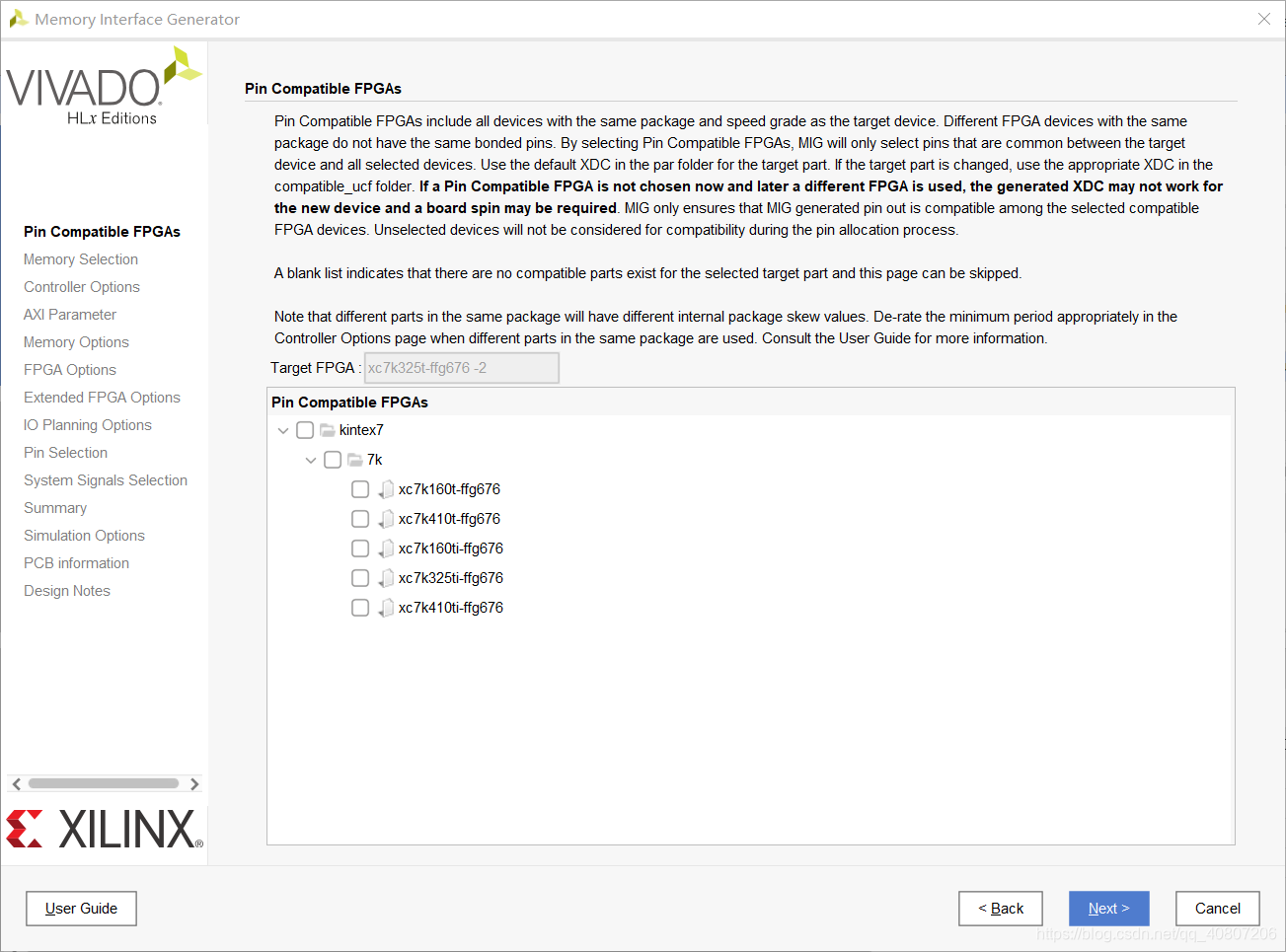
Task: Click the xc7k160ti-ffg676 part file icon
Action: [386, 549]
